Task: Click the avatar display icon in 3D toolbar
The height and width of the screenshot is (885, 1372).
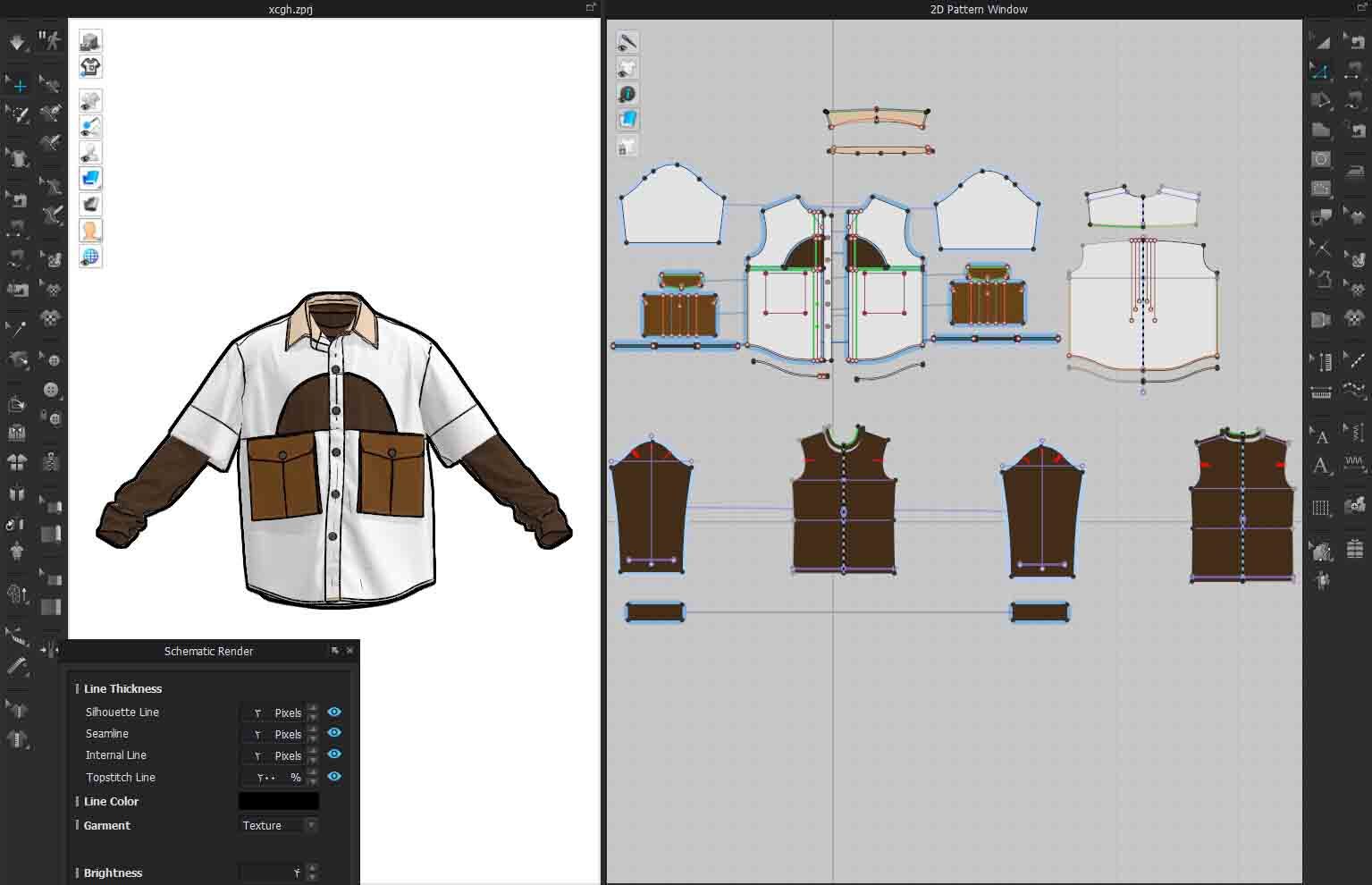Action: pos(90,231)
